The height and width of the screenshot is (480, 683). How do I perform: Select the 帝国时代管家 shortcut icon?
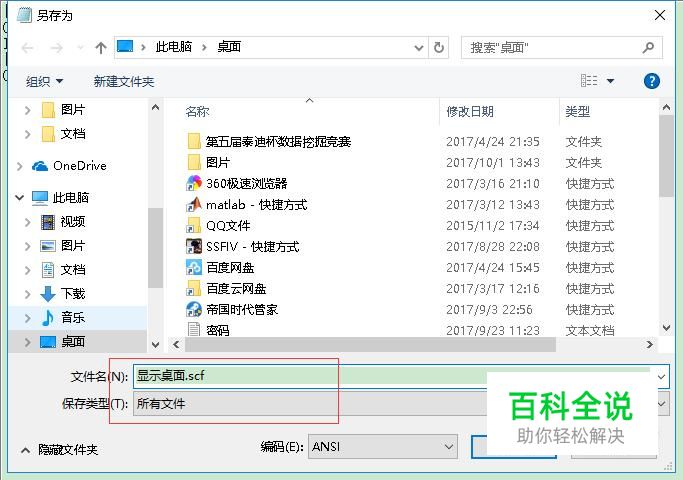click(194, 309)
